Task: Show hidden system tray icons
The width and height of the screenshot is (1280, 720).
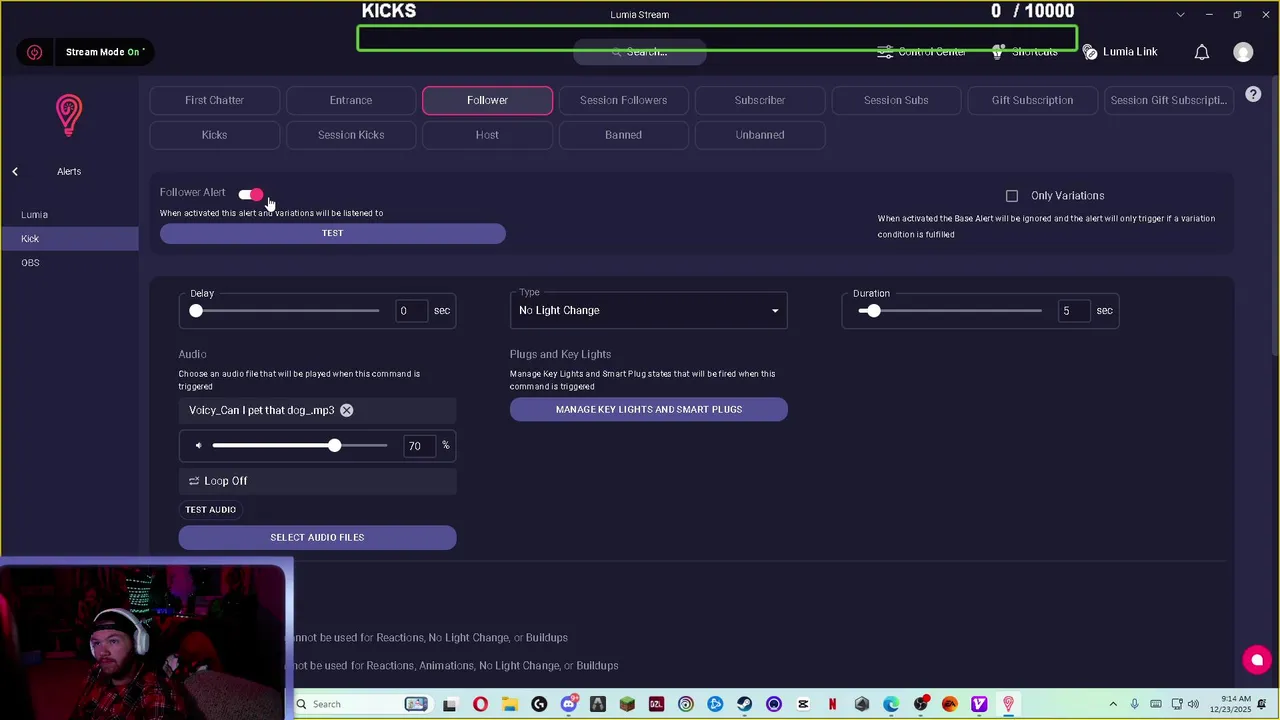Action: click(1115, 704)
